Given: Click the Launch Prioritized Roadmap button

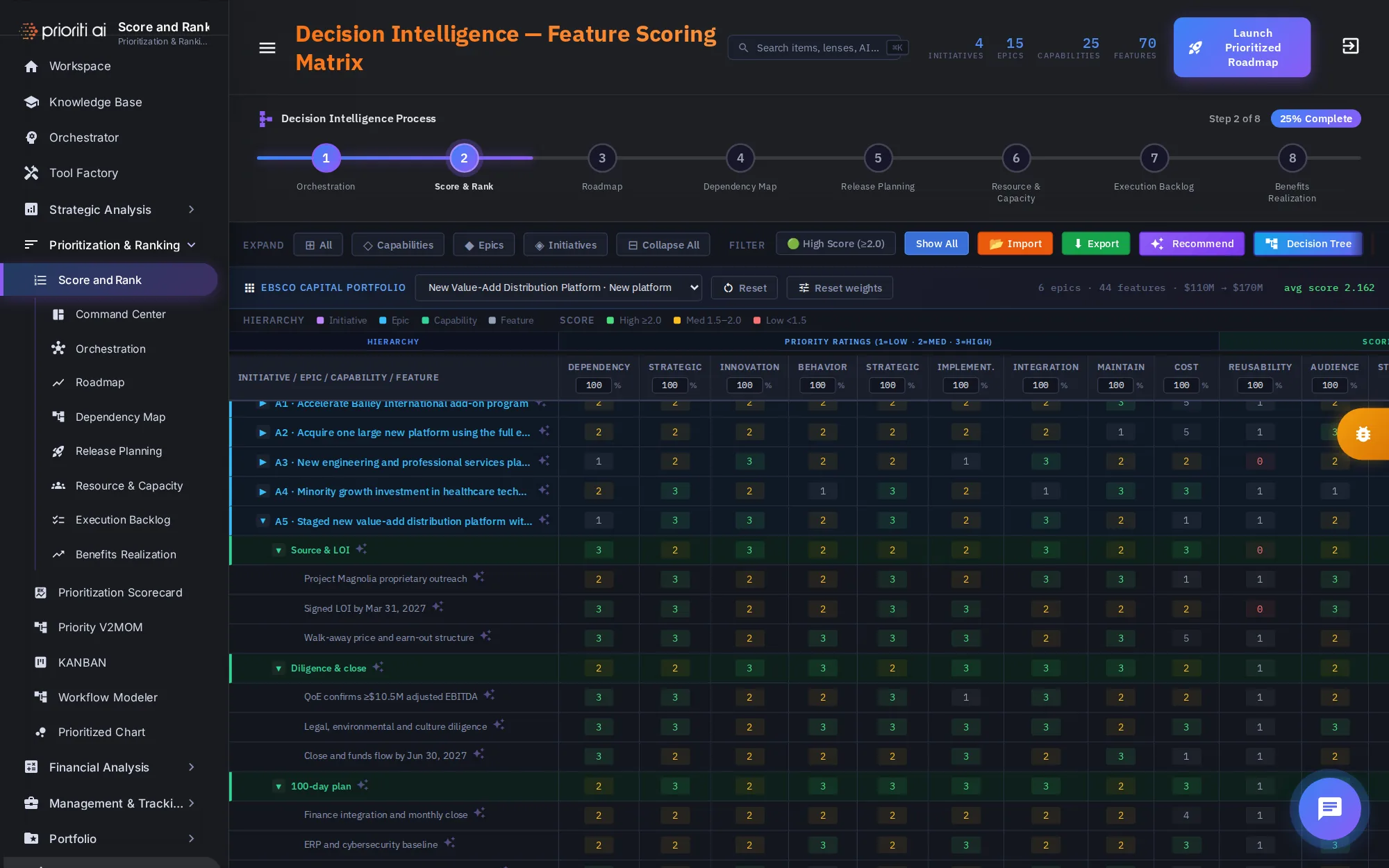Looking at the screenshot, I should click(1242, 47).
